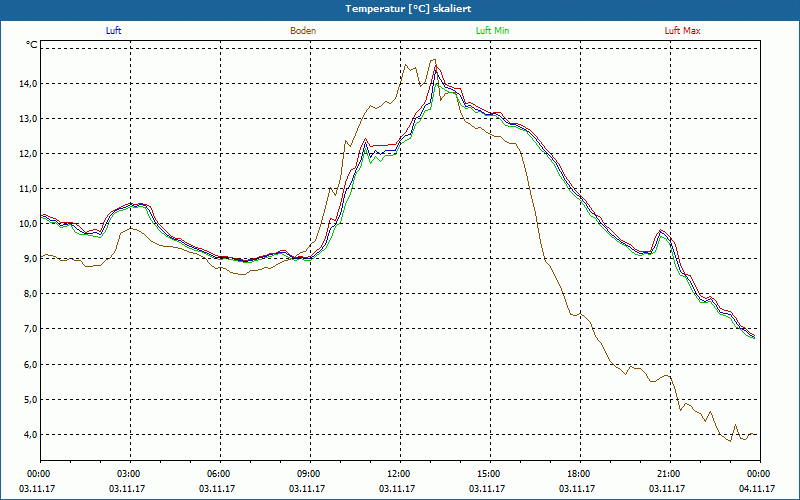This screenshot has width=800, height=500.
Task: Click the '10,0' y-axis value
Action: click(x=28, y=224)
